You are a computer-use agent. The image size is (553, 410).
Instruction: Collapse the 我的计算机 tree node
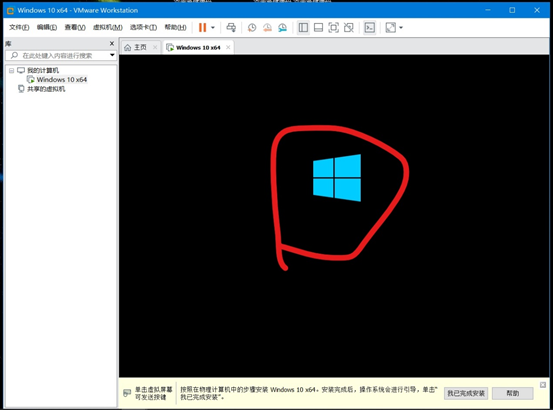pyautogui.click(x=11, y=71)
